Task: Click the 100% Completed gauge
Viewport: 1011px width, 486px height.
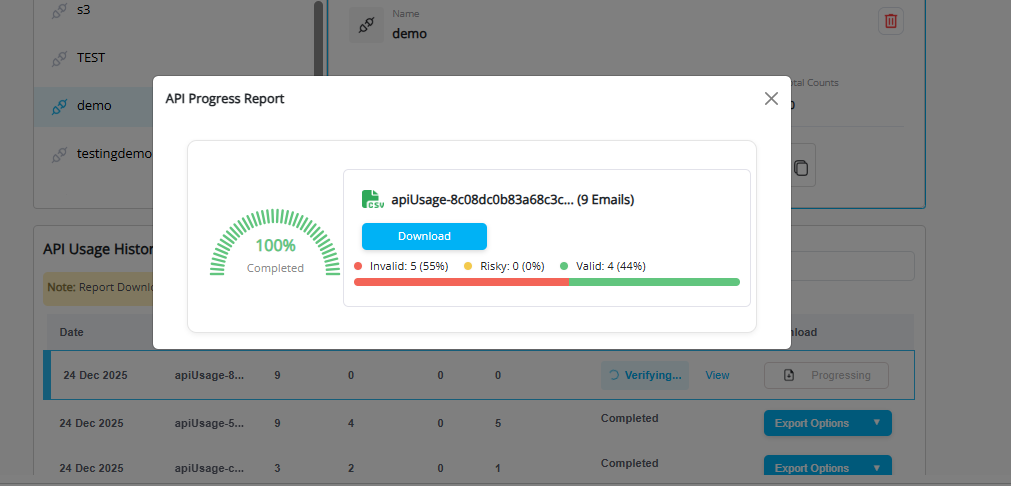Action: (x=275, y=244)
